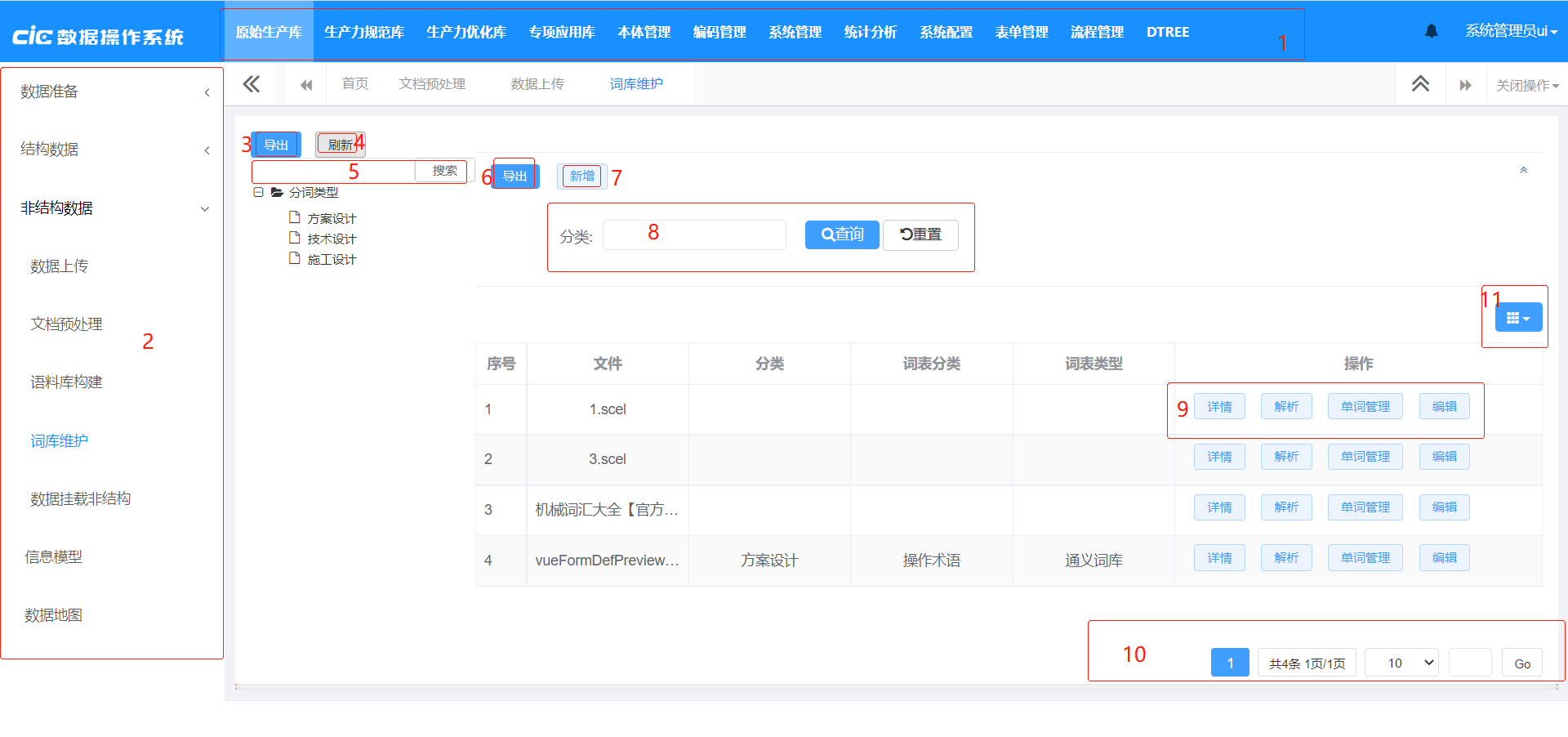The width and height of the screenshot is (1568, 737).
Task: Click the double chevron up collapse icon
Action: point(1420,83)
